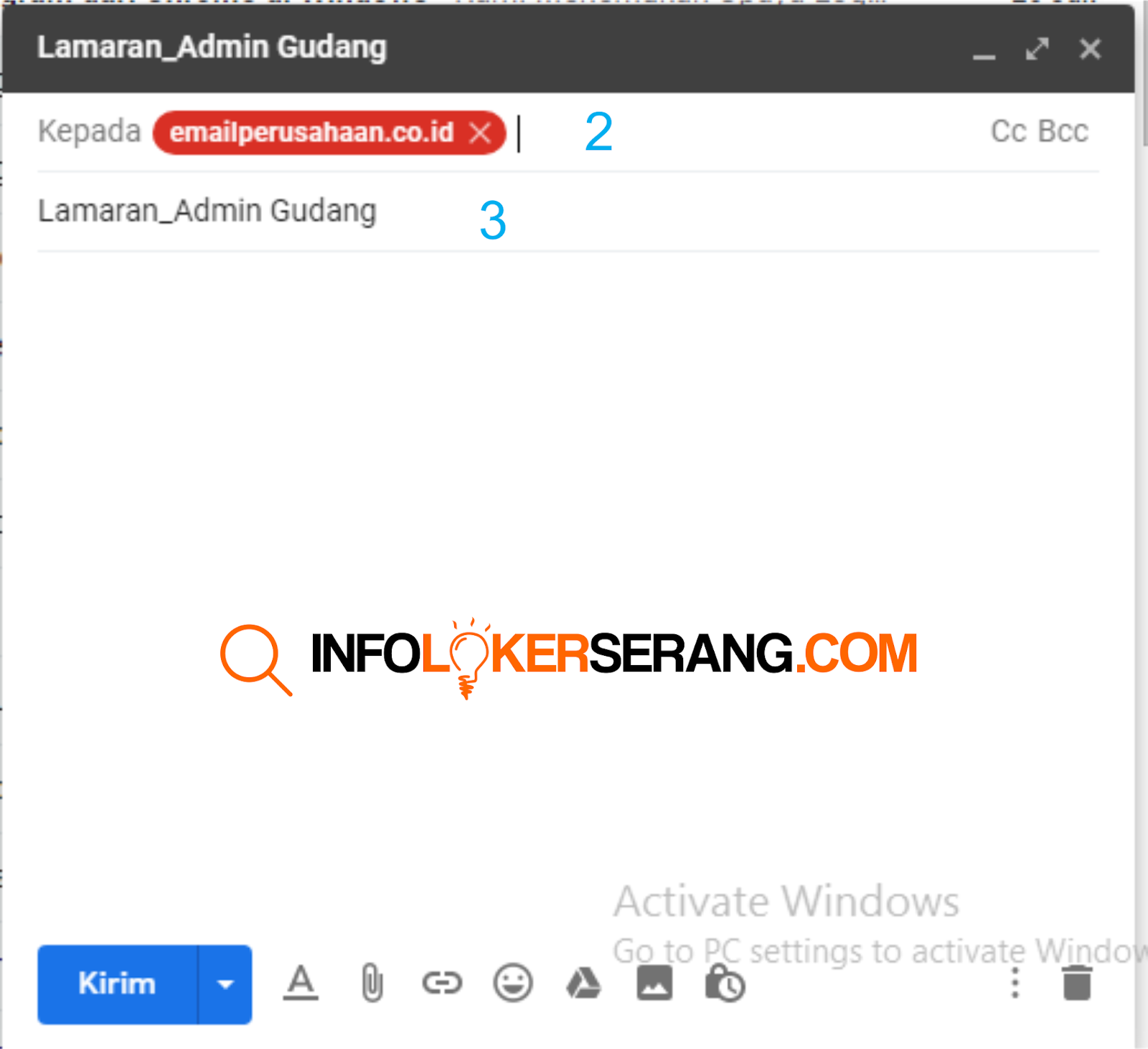The width and height of the screenshot is (1148, 1049).
Task: Open the emoji picker
Action: [x=512, y=984]
